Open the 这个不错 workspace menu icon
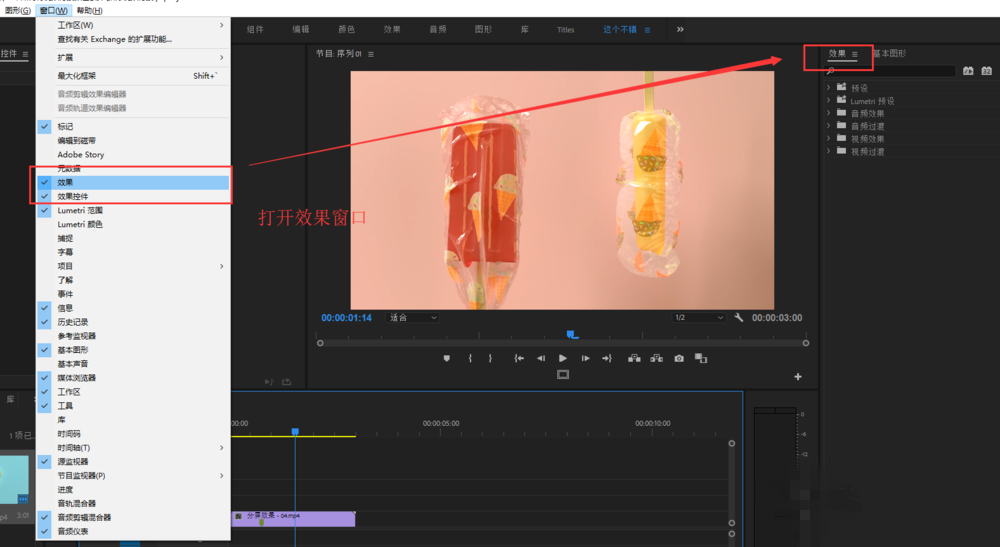The image size is (1000, 547). pyautogui.click(x=647, y=30)
